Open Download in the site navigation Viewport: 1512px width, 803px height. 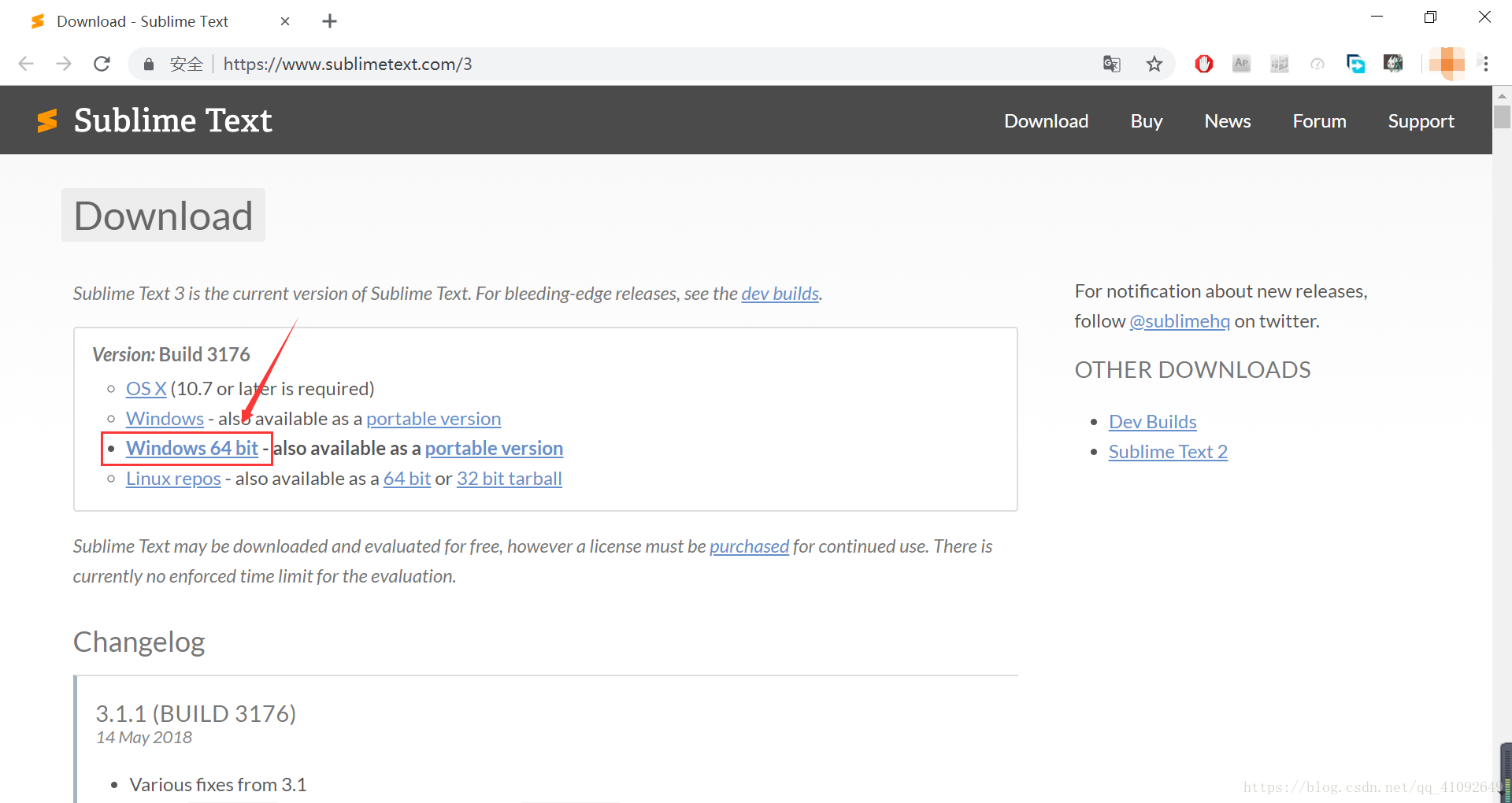click(1046, 121)
